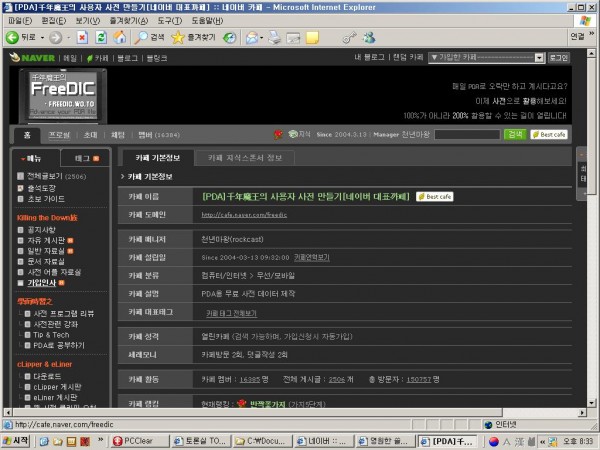
Task: Click the green Back arrow button
Action: [x=12, y=37]
